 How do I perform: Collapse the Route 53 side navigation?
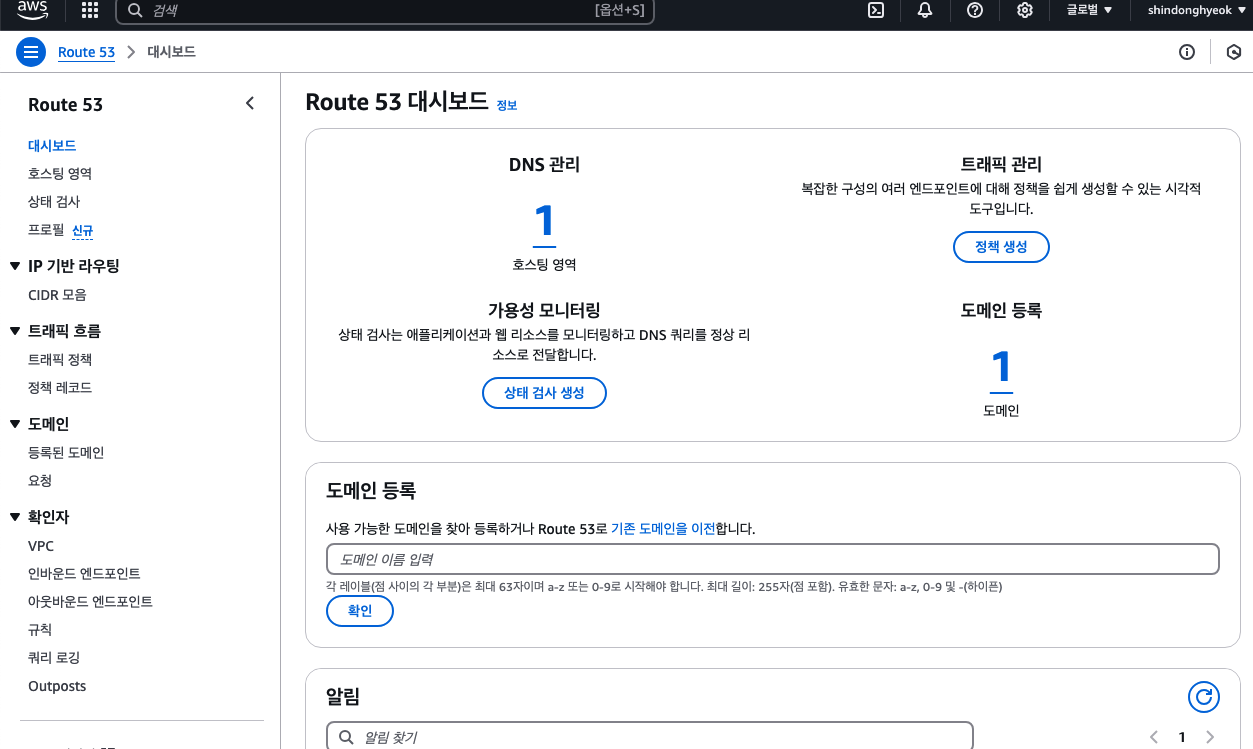250,104
